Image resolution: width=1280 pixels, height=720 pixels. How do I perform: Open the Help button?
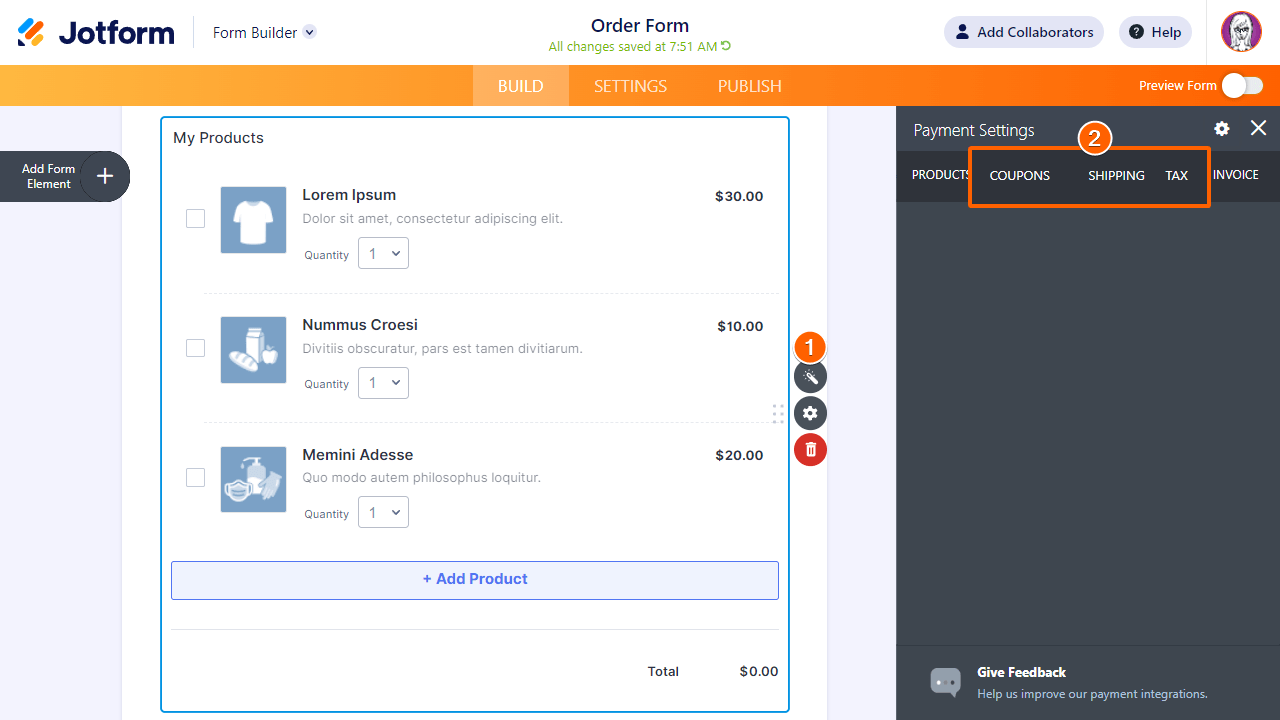point(1155,32)
